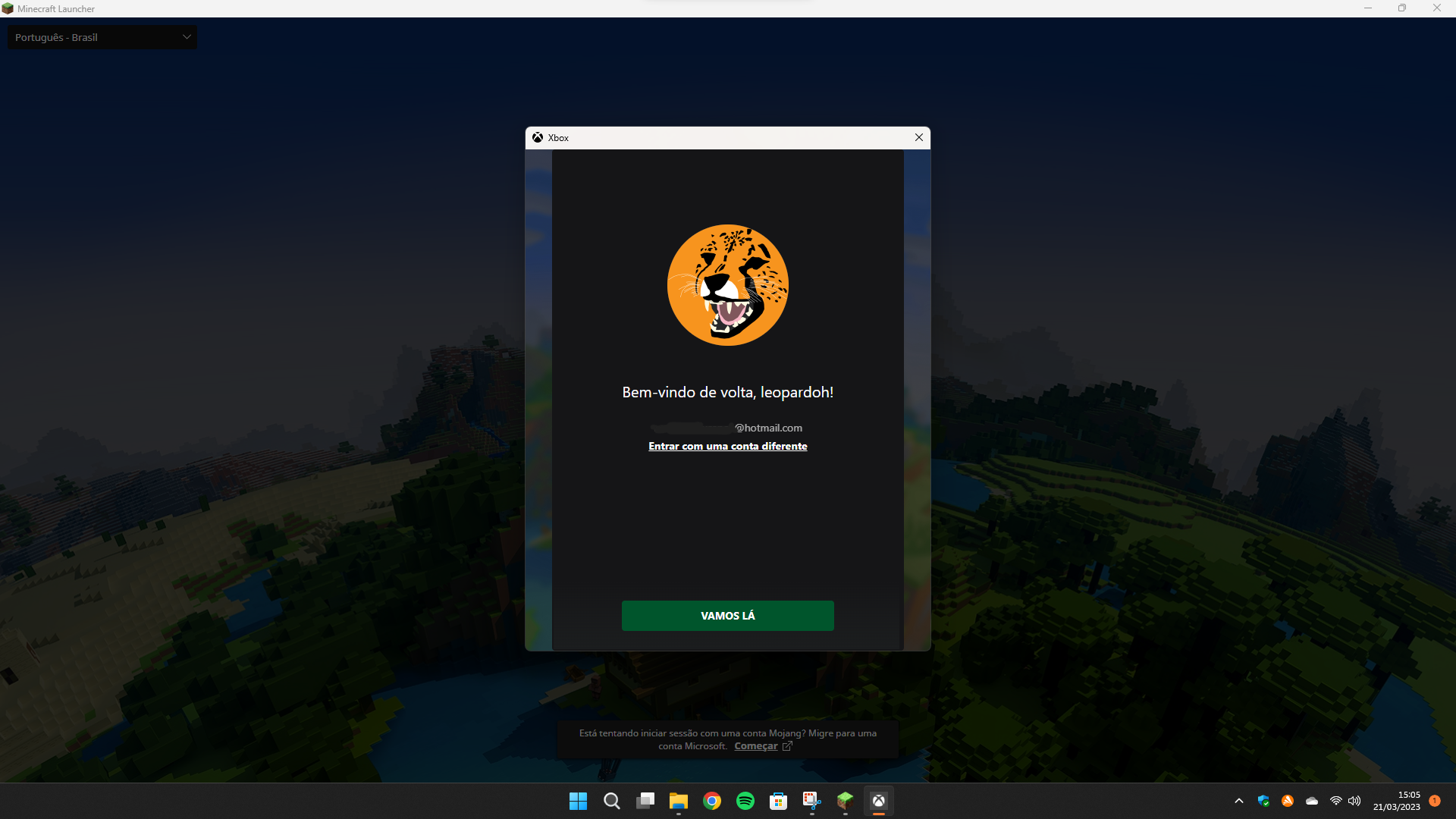Viewport: 1456px width, 819px height.
Task: Open clock and date panel
Action: [1396, 801]
